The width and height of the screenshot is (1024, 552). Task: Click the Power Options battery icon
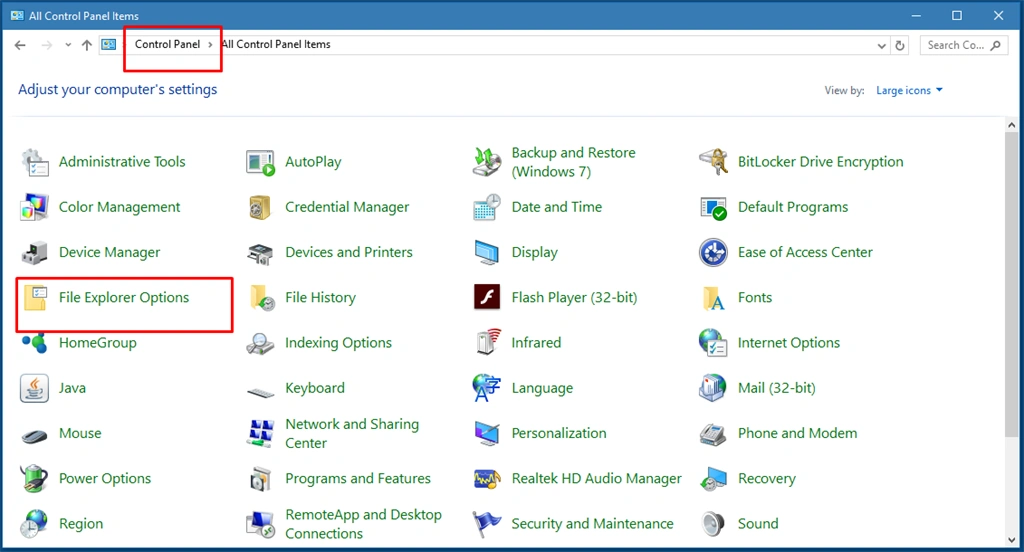(x=35, y=479)
